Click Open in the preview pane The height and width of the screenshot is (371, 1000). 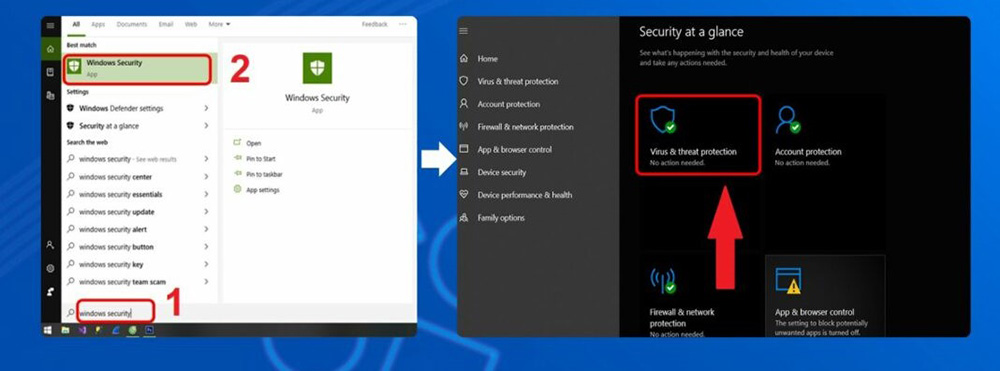(254, 143)
